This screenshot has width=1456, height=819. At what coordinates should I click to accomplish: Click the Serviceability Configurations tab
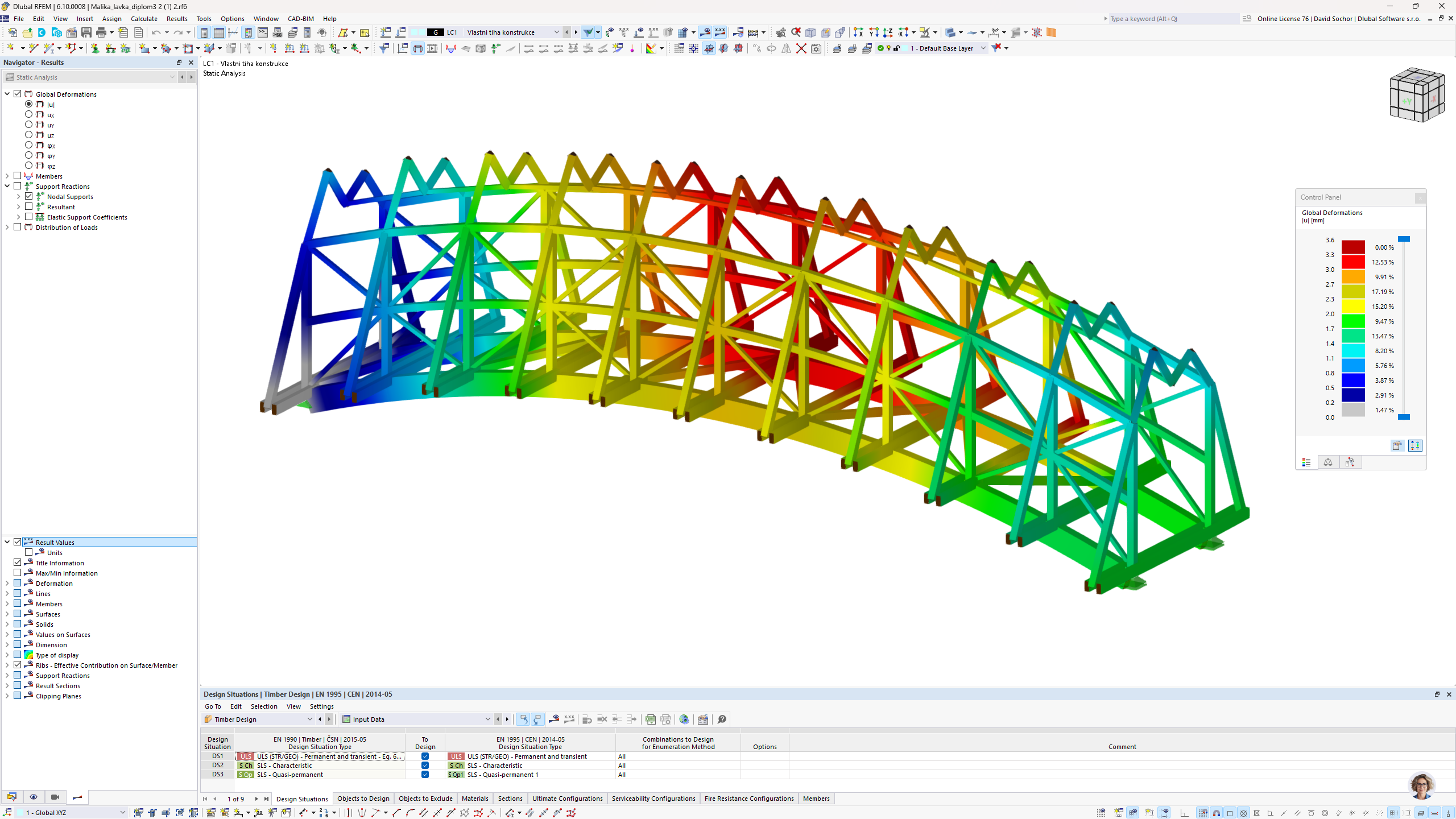tap(653, 799)
